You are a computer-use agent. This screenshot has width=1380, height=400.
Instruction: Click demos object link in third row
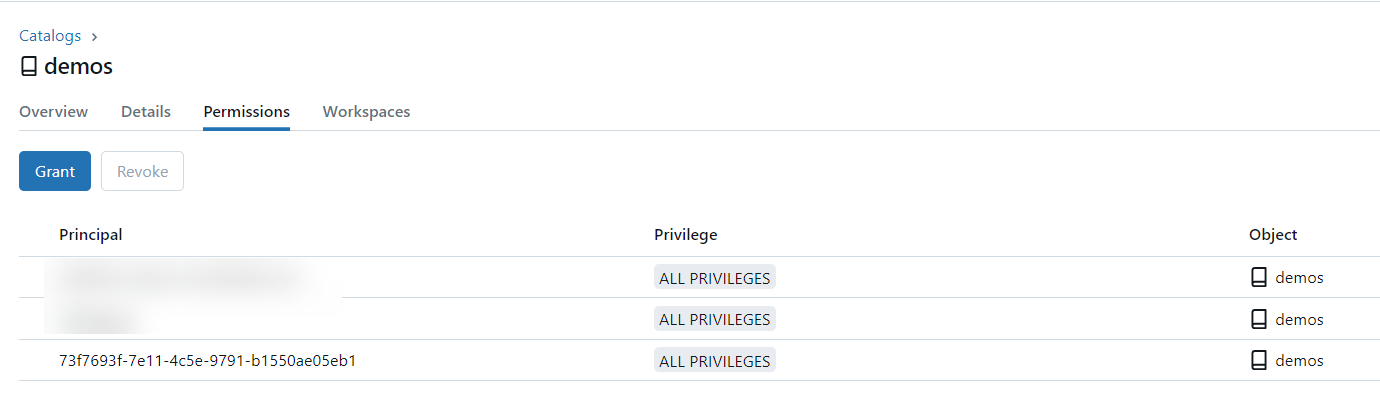[x=1299, y=361]
